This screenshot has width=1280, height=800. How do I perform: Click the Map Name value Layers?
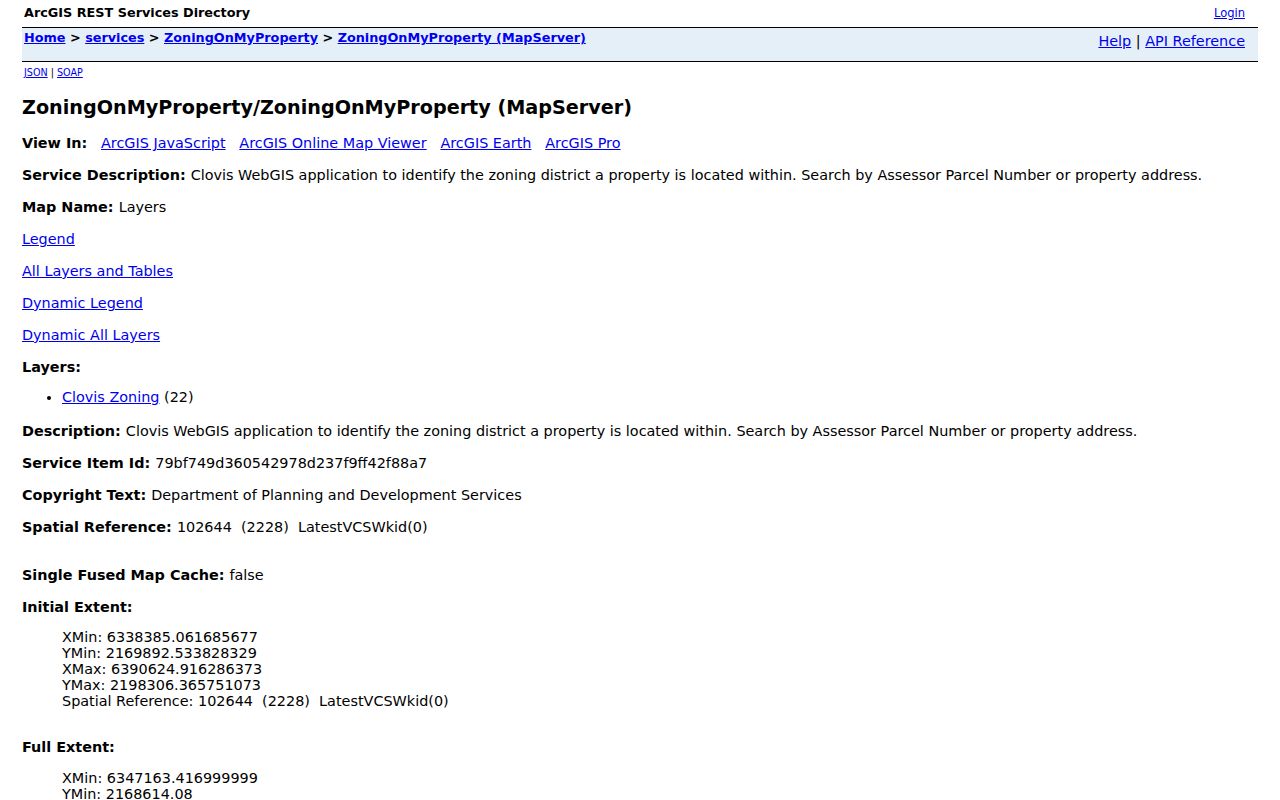(x=142, y=207)
